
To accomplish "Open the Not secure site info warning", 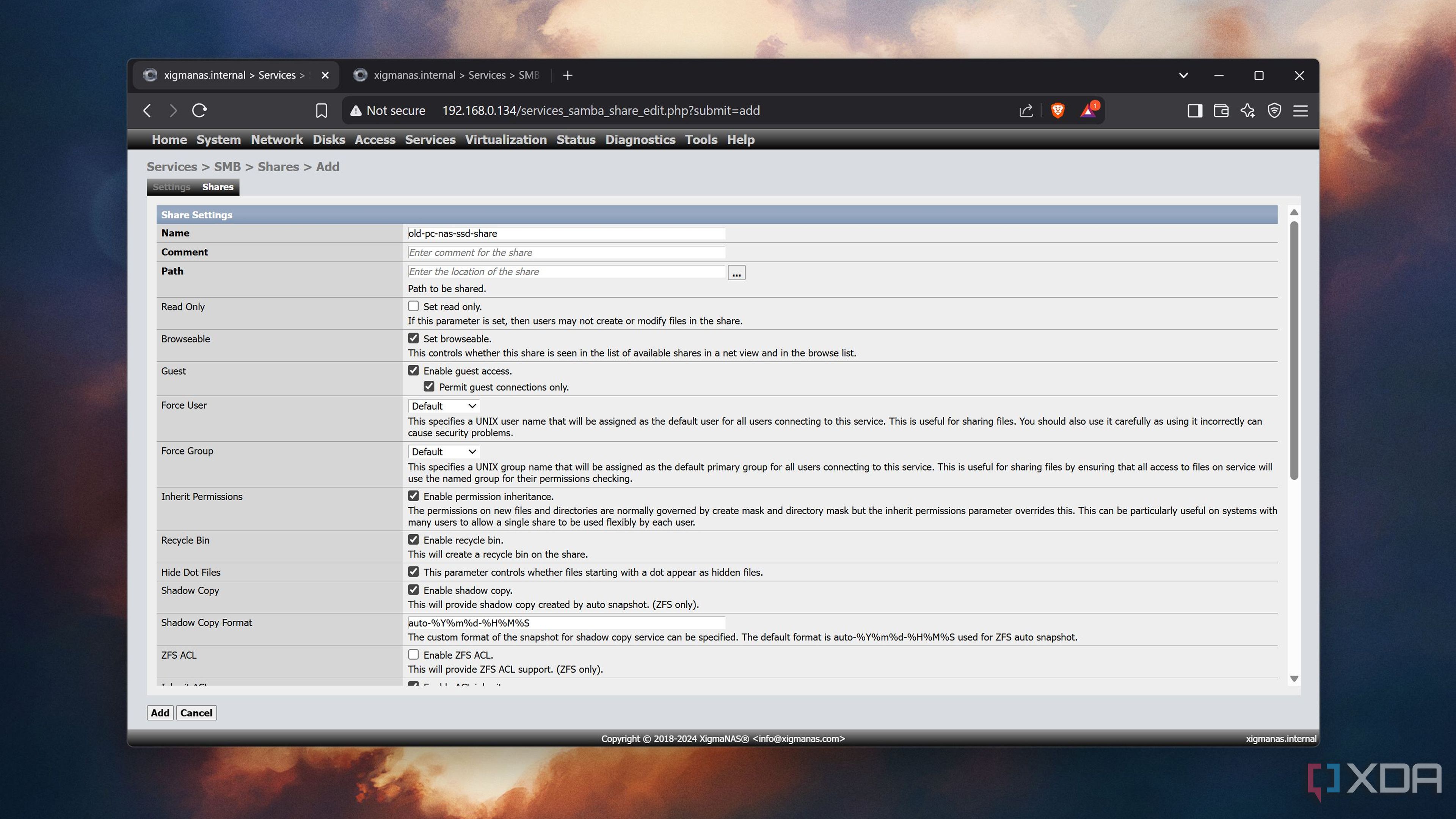I will coord(388,110).
